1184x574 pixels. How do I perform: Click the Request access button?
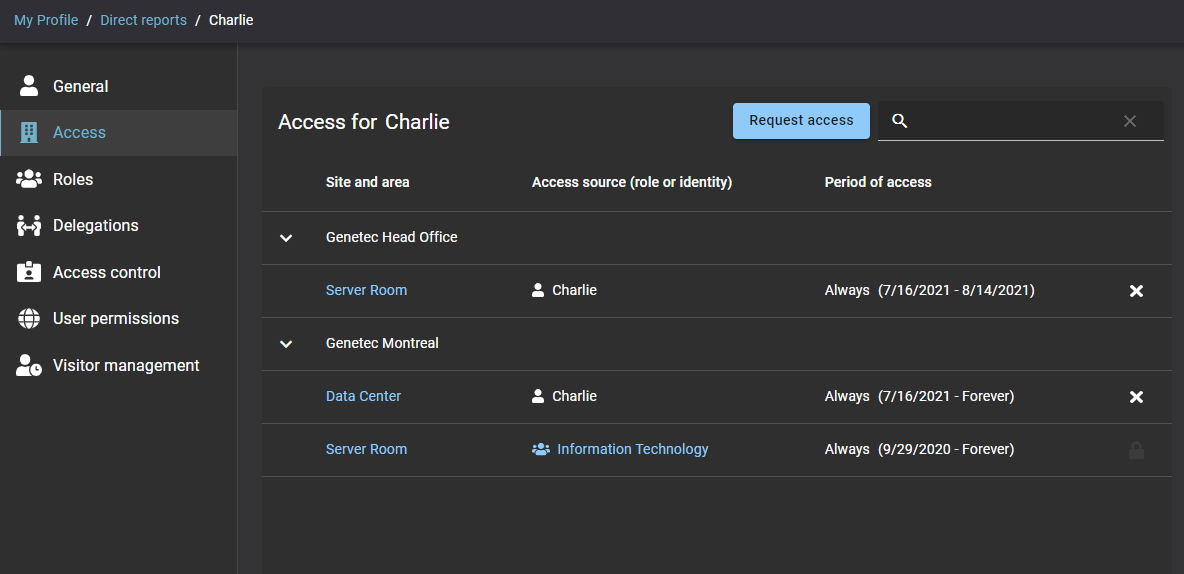[x=801, y=121]
